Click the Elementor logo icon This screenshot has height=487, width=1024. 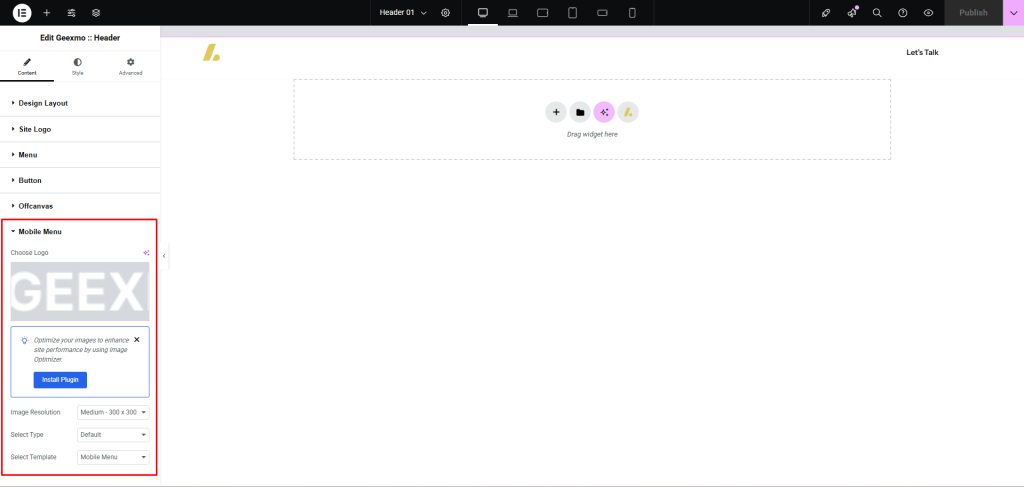point(22,13)
